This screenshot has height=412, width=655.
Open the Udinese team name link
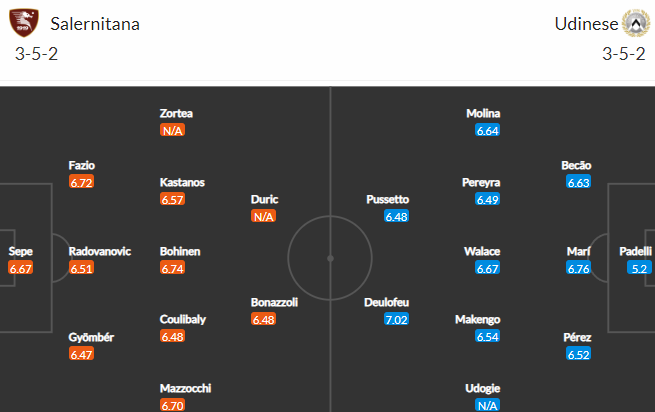coord(586,24)
